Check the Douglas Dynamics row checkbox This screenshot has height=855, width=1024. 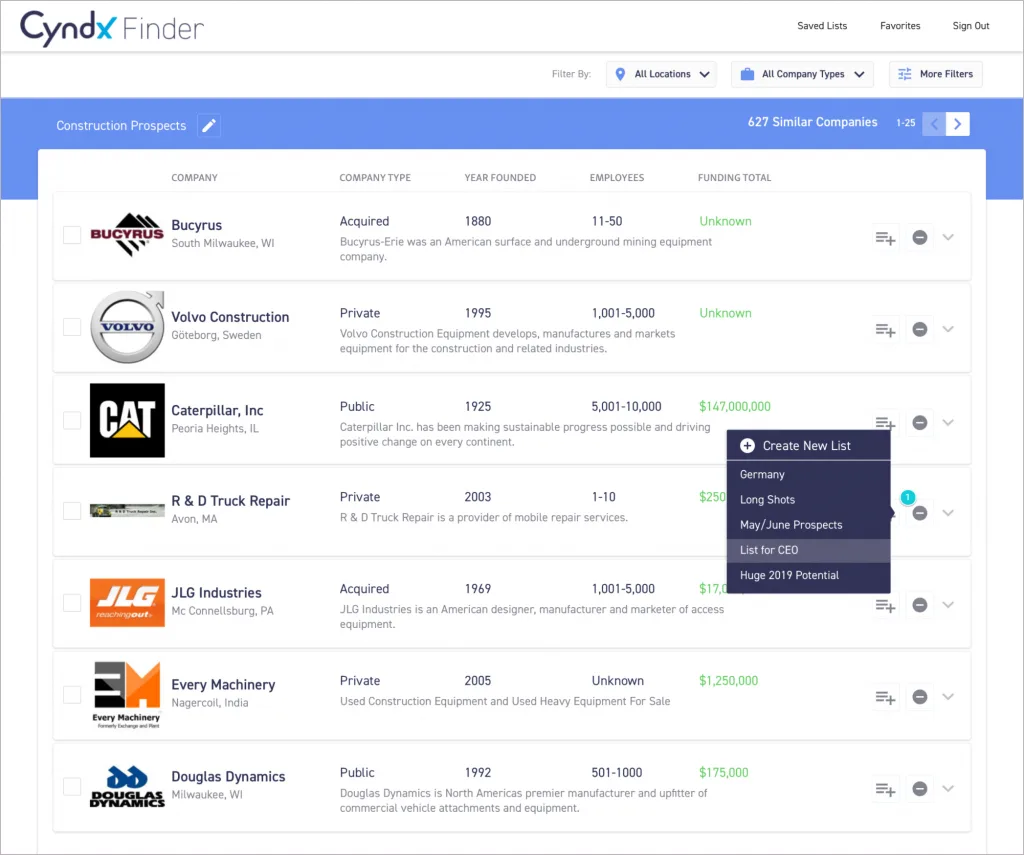tap(72, 786)
